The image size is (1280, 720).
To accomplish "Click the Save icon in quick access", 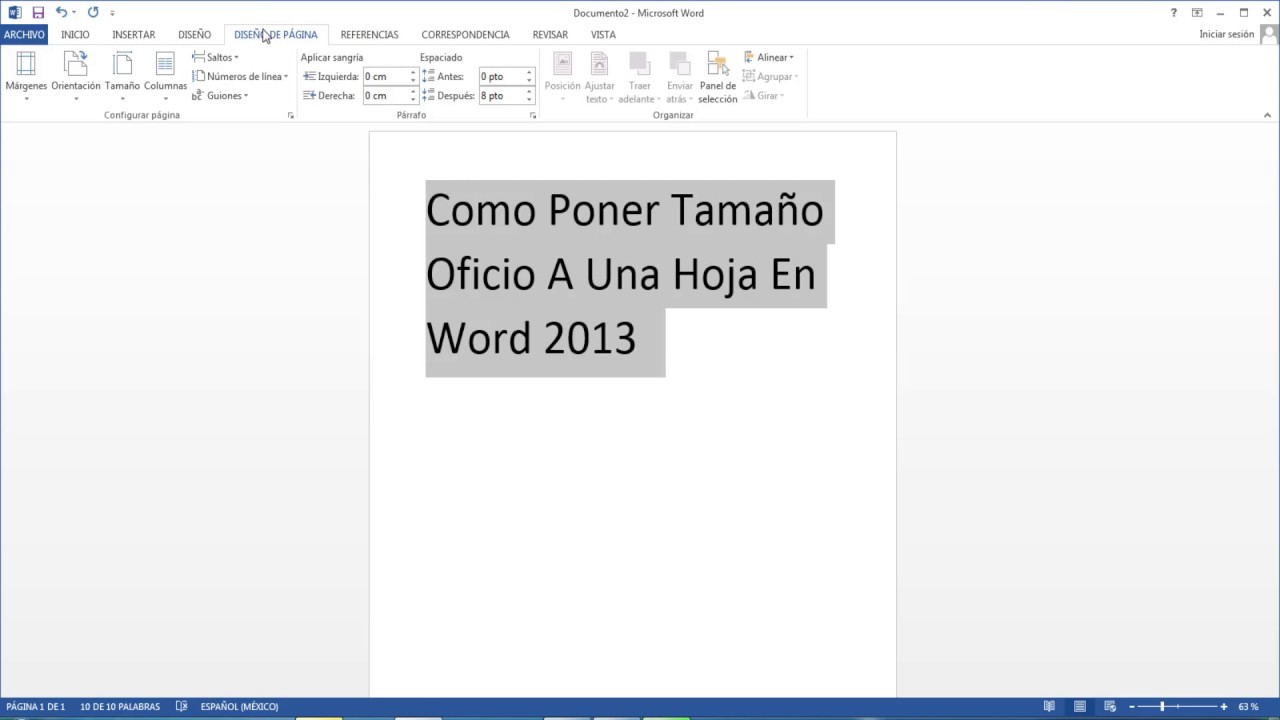I will (x=38, y=13).
